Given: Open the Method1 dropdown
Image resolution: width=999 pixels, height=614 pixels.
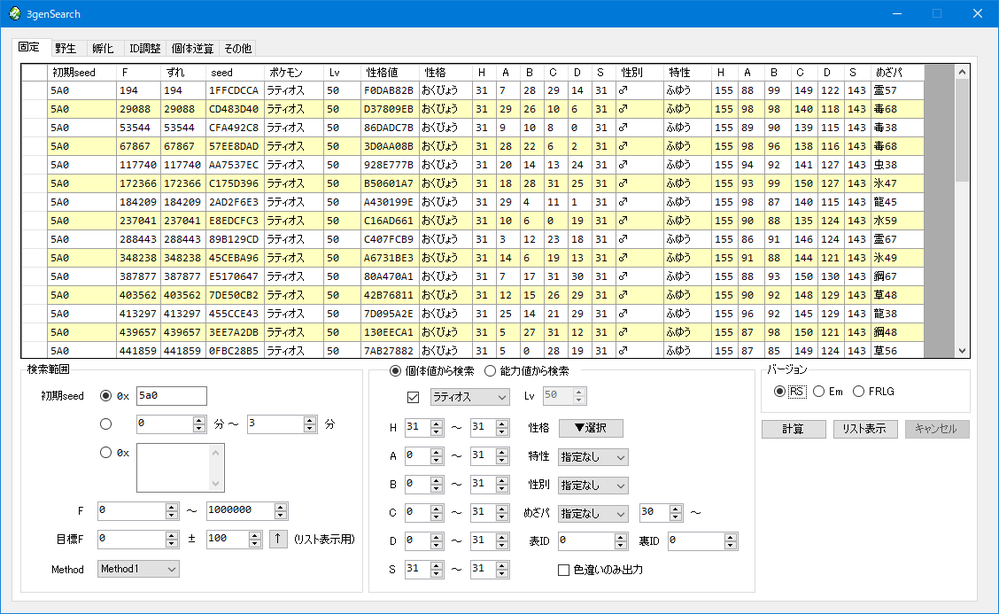Looking at the screenshot, I should 138,569.
